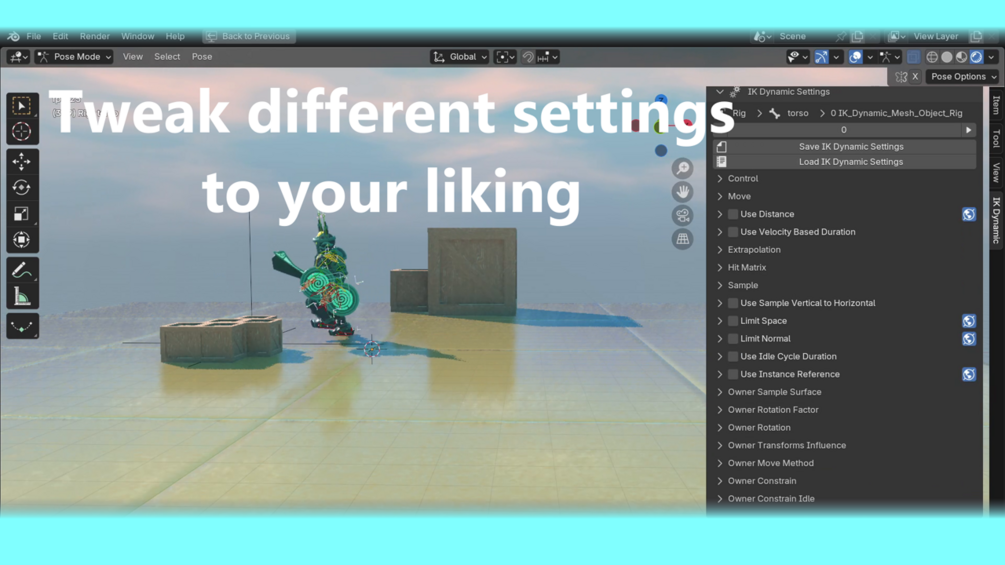Select the Select Box tool
1005x565 pixels.
tap(22, 106)
